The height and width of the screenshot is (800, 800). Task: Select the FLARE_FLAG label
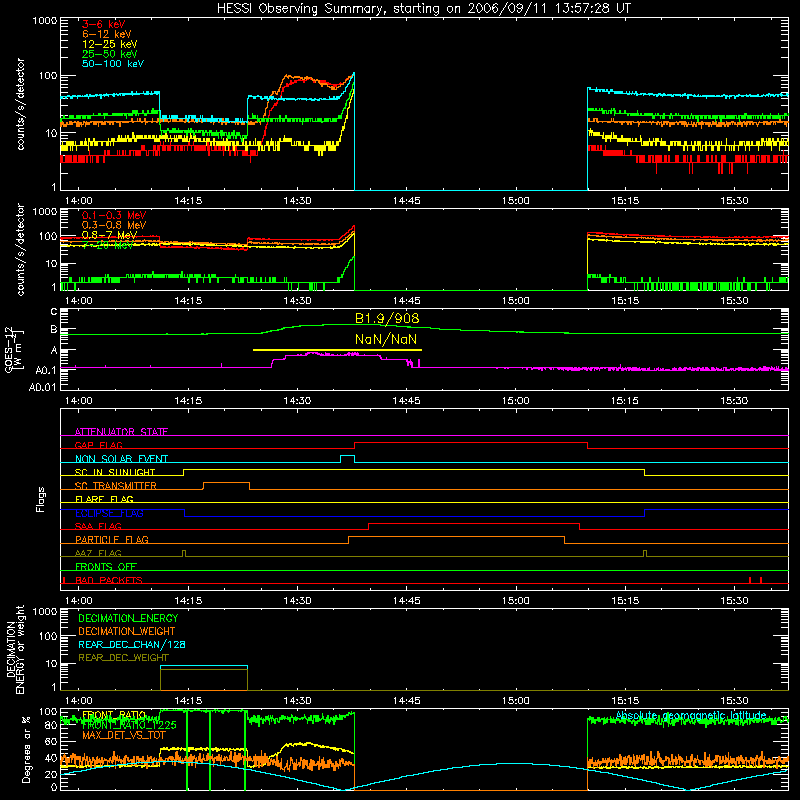104,499
